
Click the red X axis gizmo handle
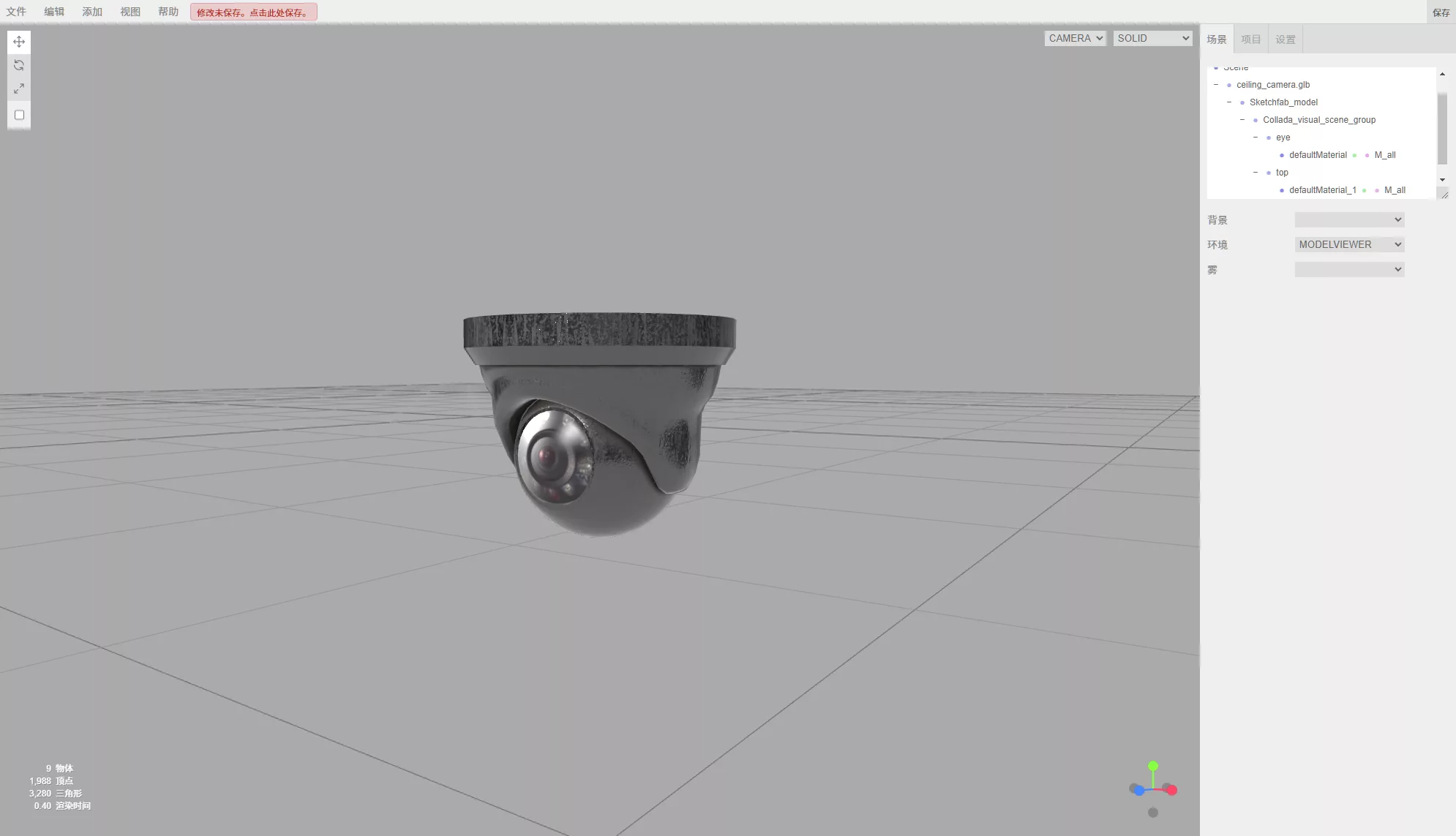tap(1172, 790)
